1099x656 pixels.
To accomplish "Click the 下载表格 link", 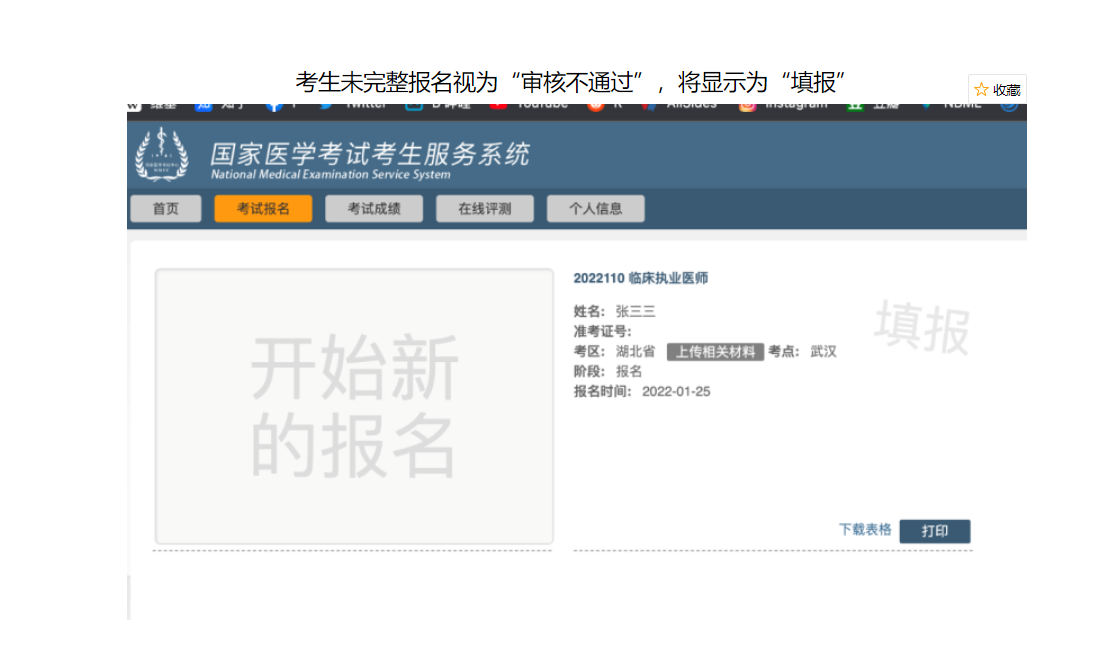I will (x=865, y=530).
